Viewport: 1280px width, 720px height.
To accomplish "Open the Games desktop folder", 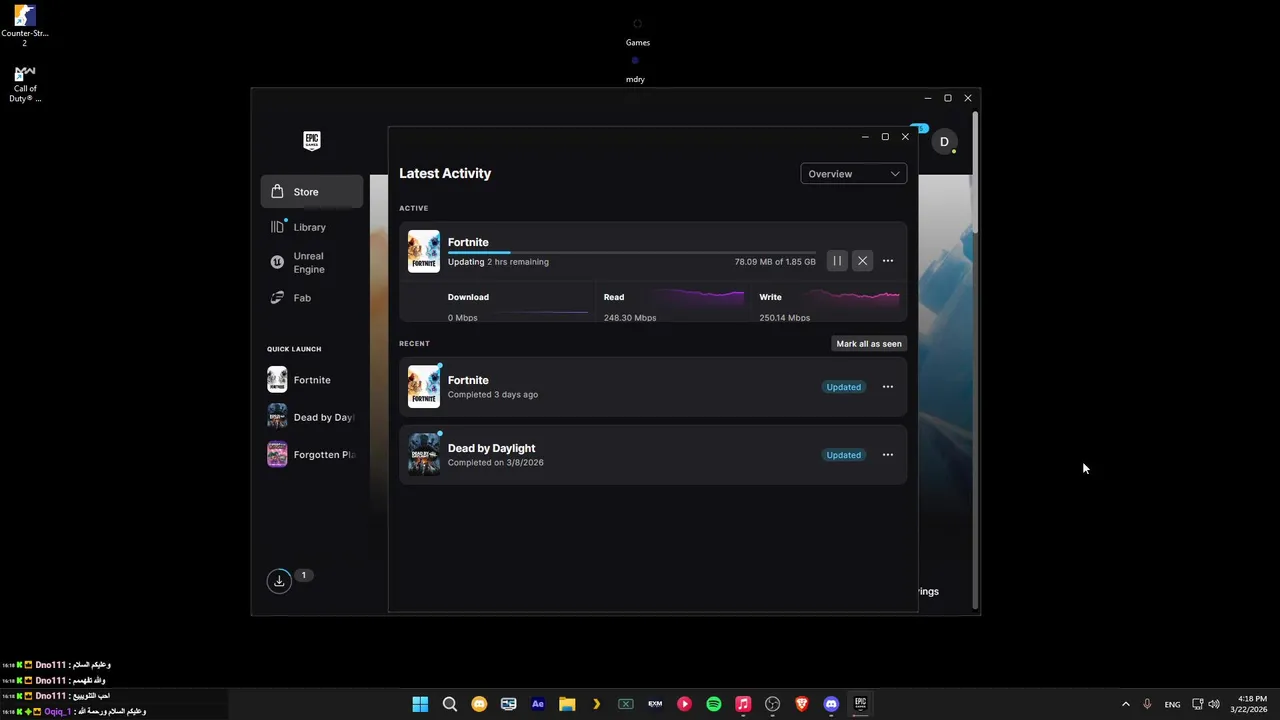I will (638, 32).
